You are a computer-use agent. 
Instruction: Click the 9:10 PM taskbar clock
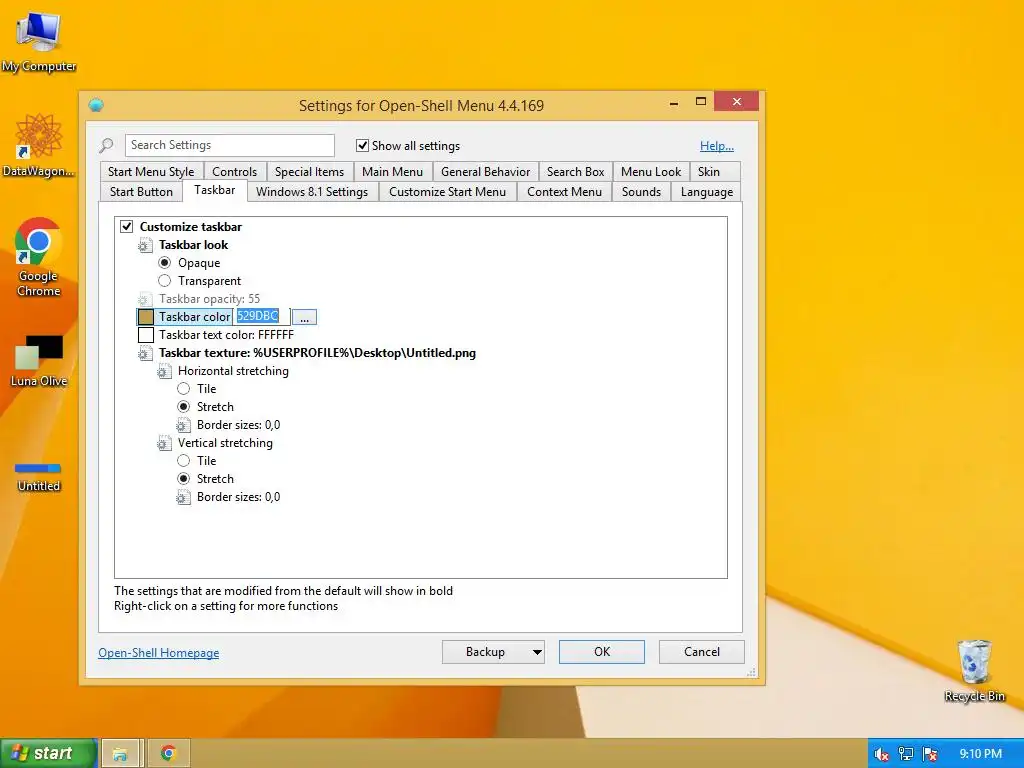[980, 754]
